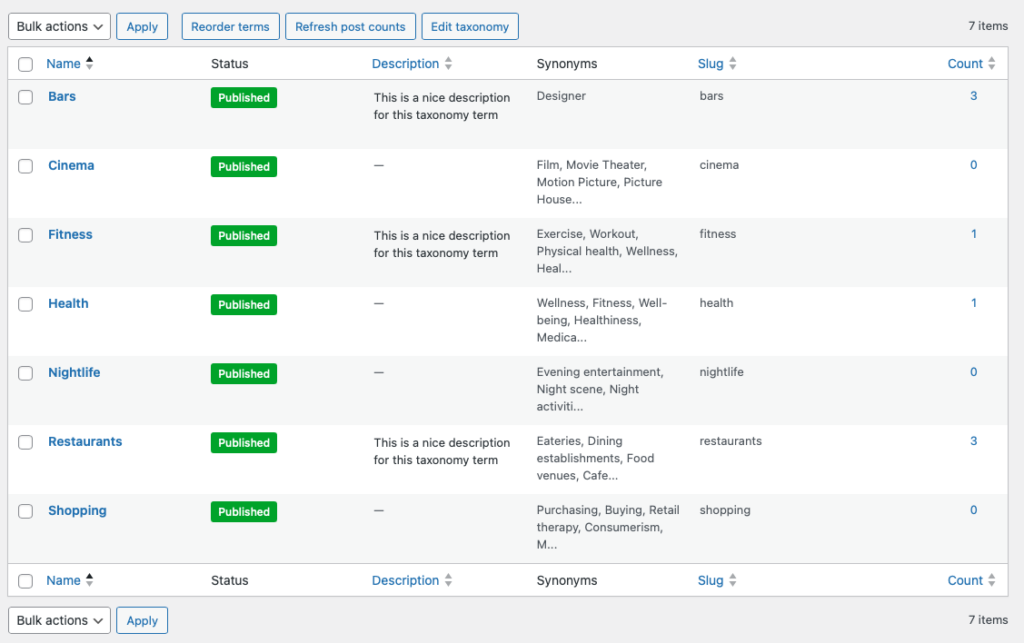Tick the checkbox for the Bars term
The width and height of the screenshot is (1024, 643).
(x=26, y=97)
